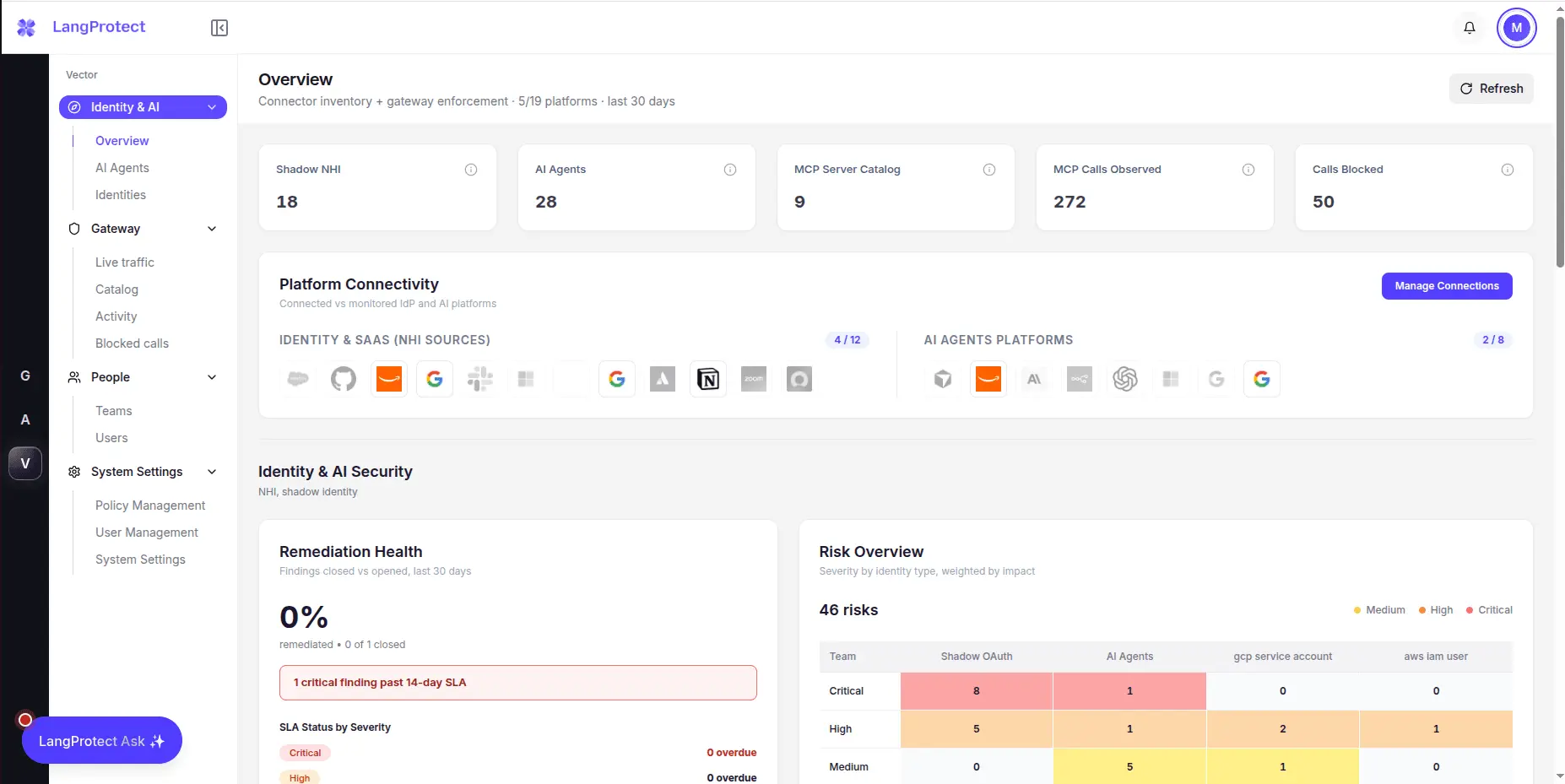Show info for Shadow NHI card

tap(471, 170)
